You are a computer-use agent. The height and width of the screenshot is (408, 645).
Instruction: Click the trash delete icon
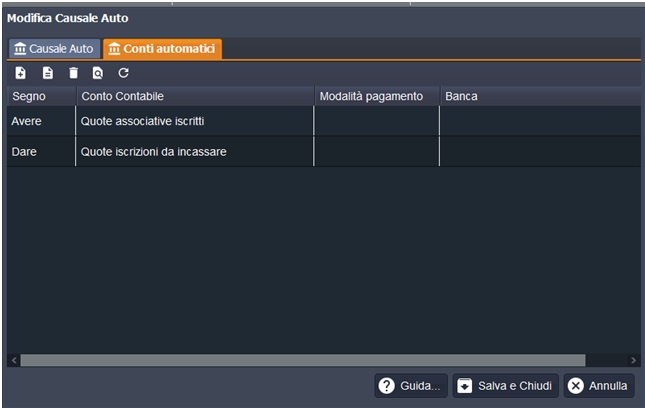pos(73,73)
